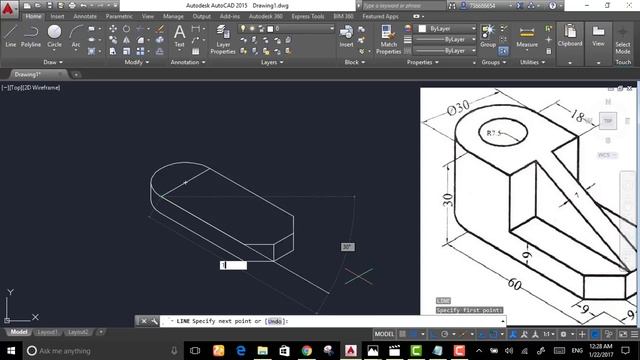Open the Quick Calculator in Utilities panel

(x=549, y=51)
